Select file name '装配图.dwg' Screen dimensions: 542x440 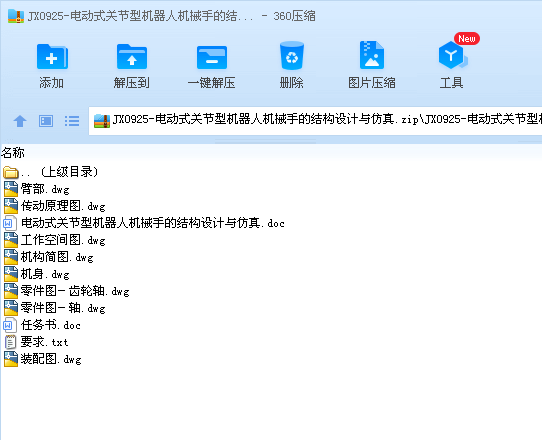point(51,359)
